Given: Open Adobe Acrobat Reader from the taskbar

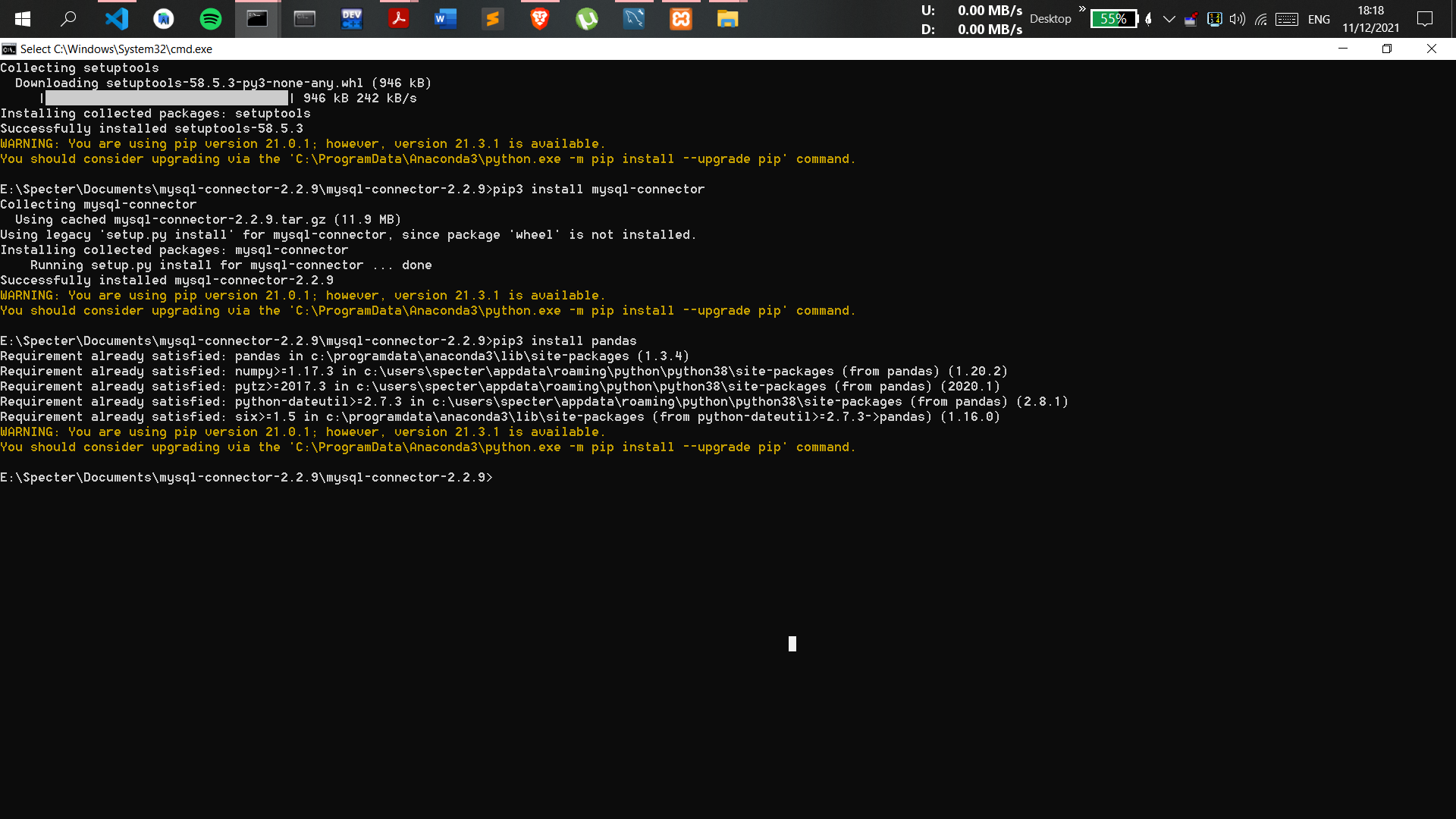Looking at the screenshot, I should pyautogui.click(x=398, y=19).
